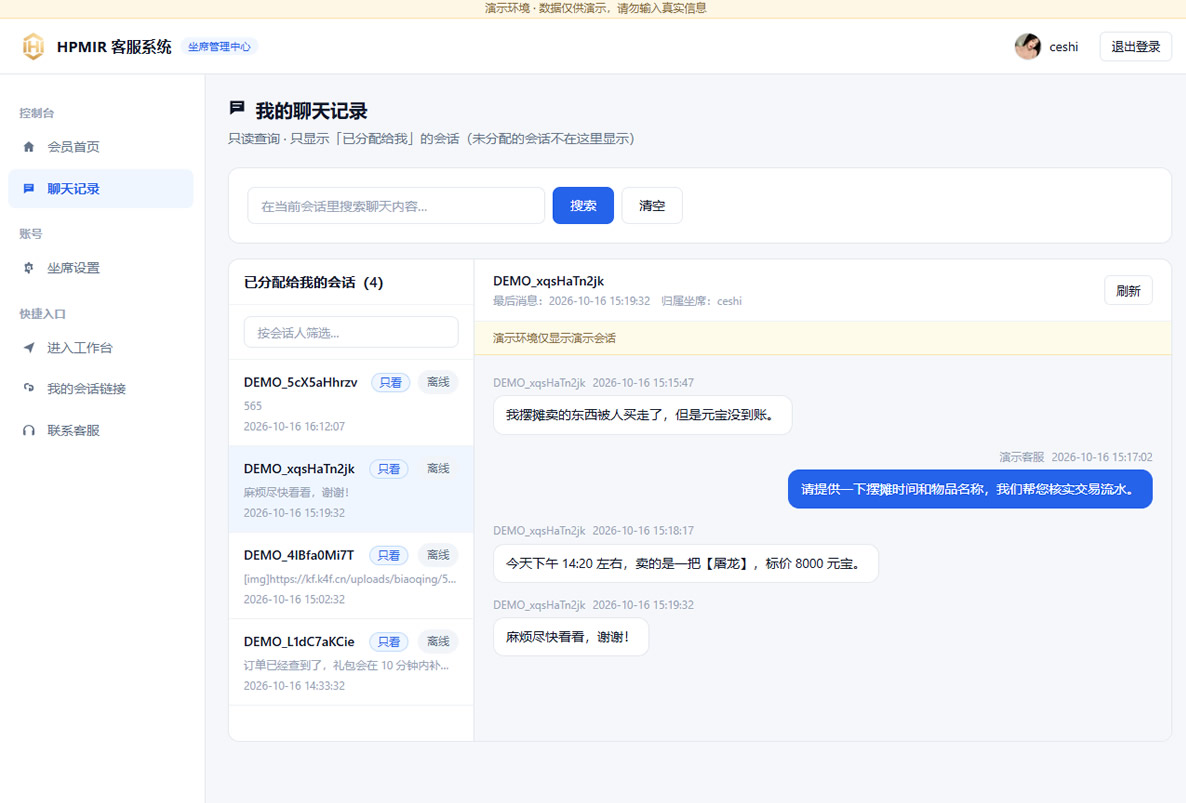1186x803 pixels.
Task: Select the DEMO_L1dC7aKCie conversation
Action: click(351, 662)
